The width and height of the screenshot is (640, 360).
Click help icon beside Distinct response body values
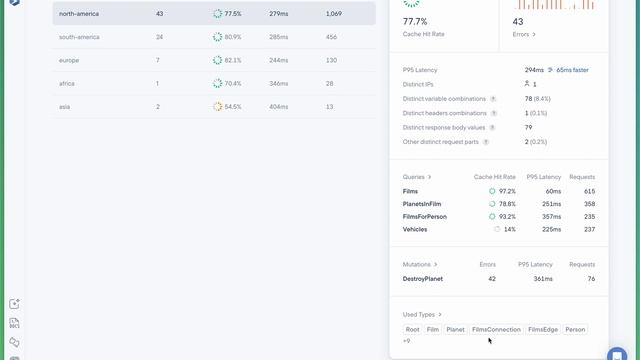(492, 127)
